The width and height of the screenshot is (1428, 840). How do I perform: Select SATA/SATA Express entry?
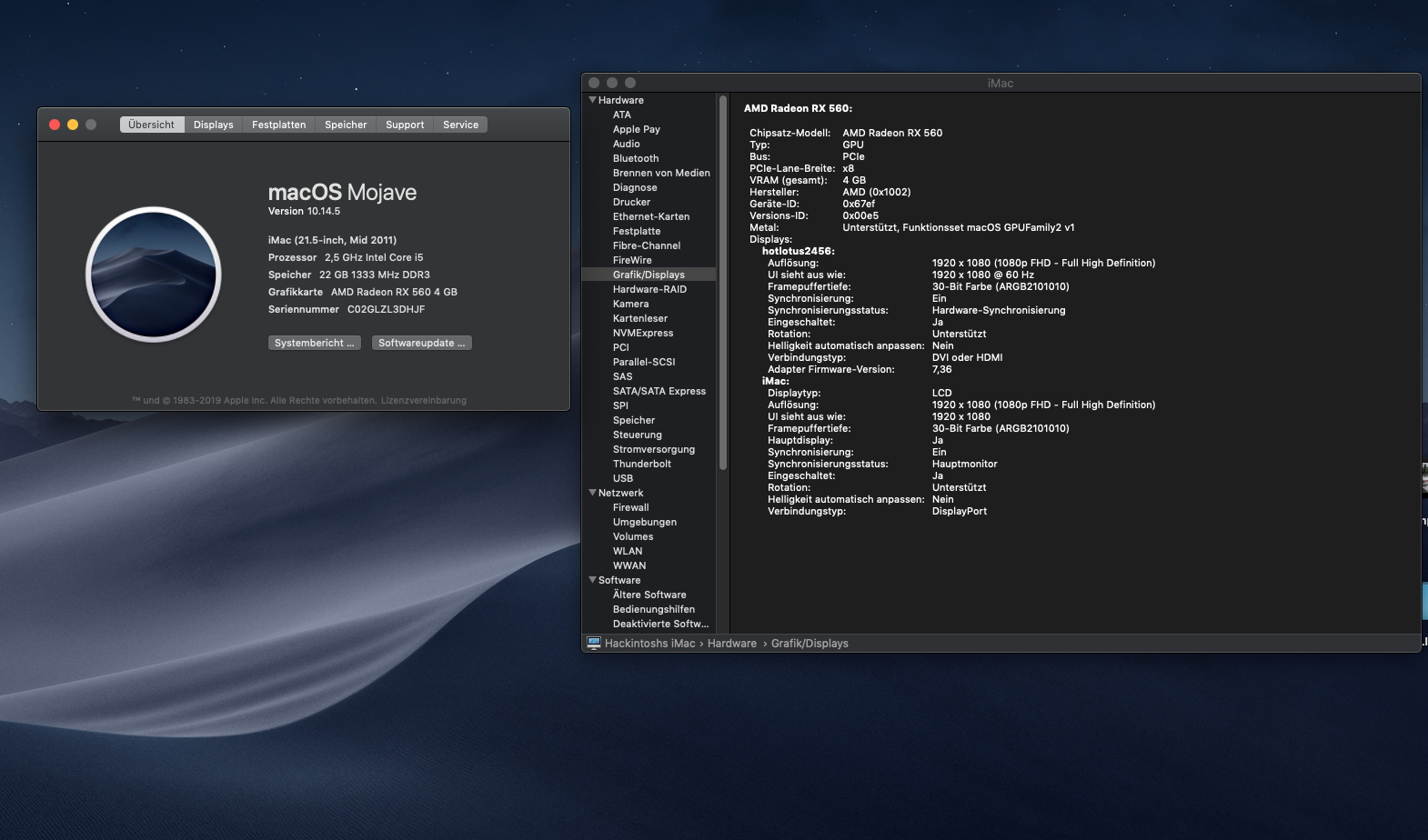[x=659, y=391]
